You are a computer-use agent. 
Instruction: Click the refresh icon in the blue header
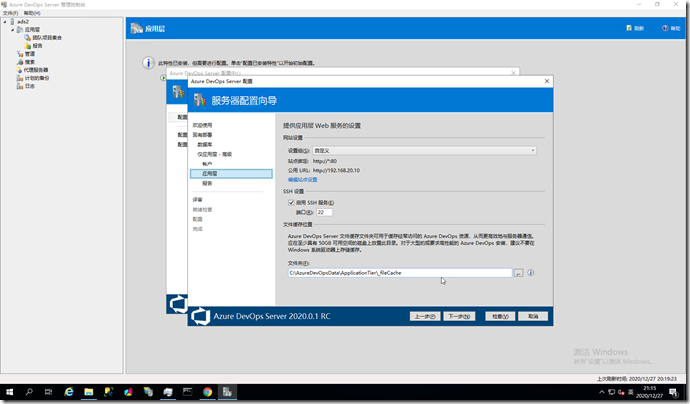coord(629,28)
